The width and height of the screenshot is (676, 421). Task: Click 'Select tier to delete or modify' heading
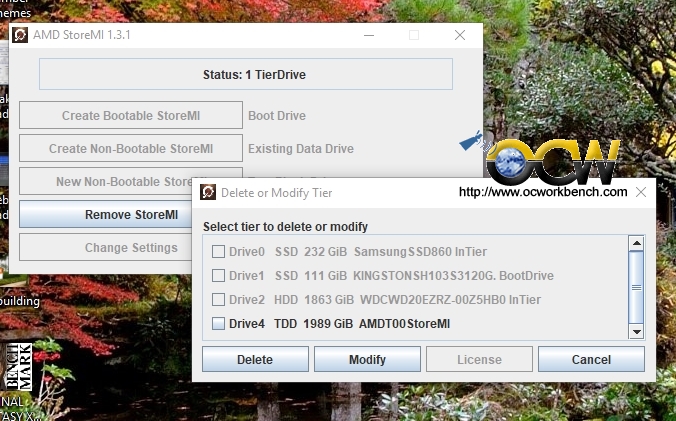tap(285, 227)
